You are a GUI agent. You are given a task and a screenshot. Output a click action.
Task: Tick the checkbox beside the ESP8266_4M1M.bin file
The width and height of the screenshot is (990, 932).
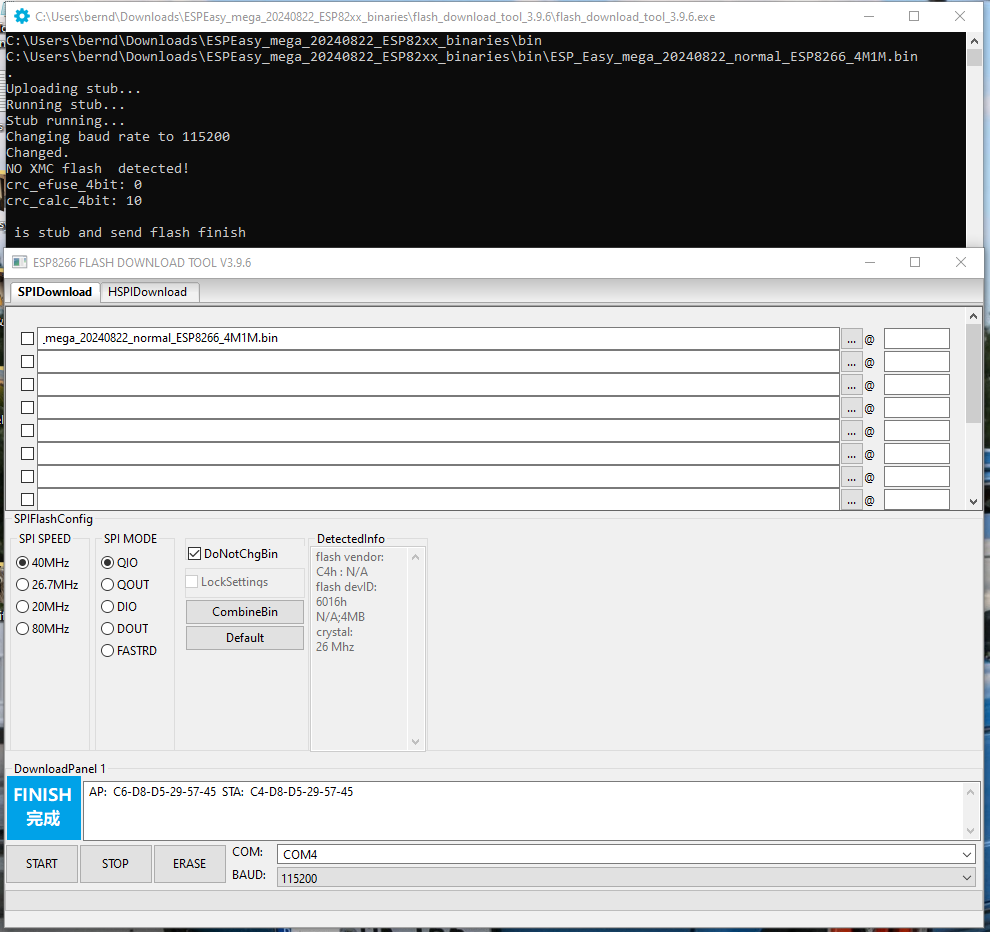point(27,338)
